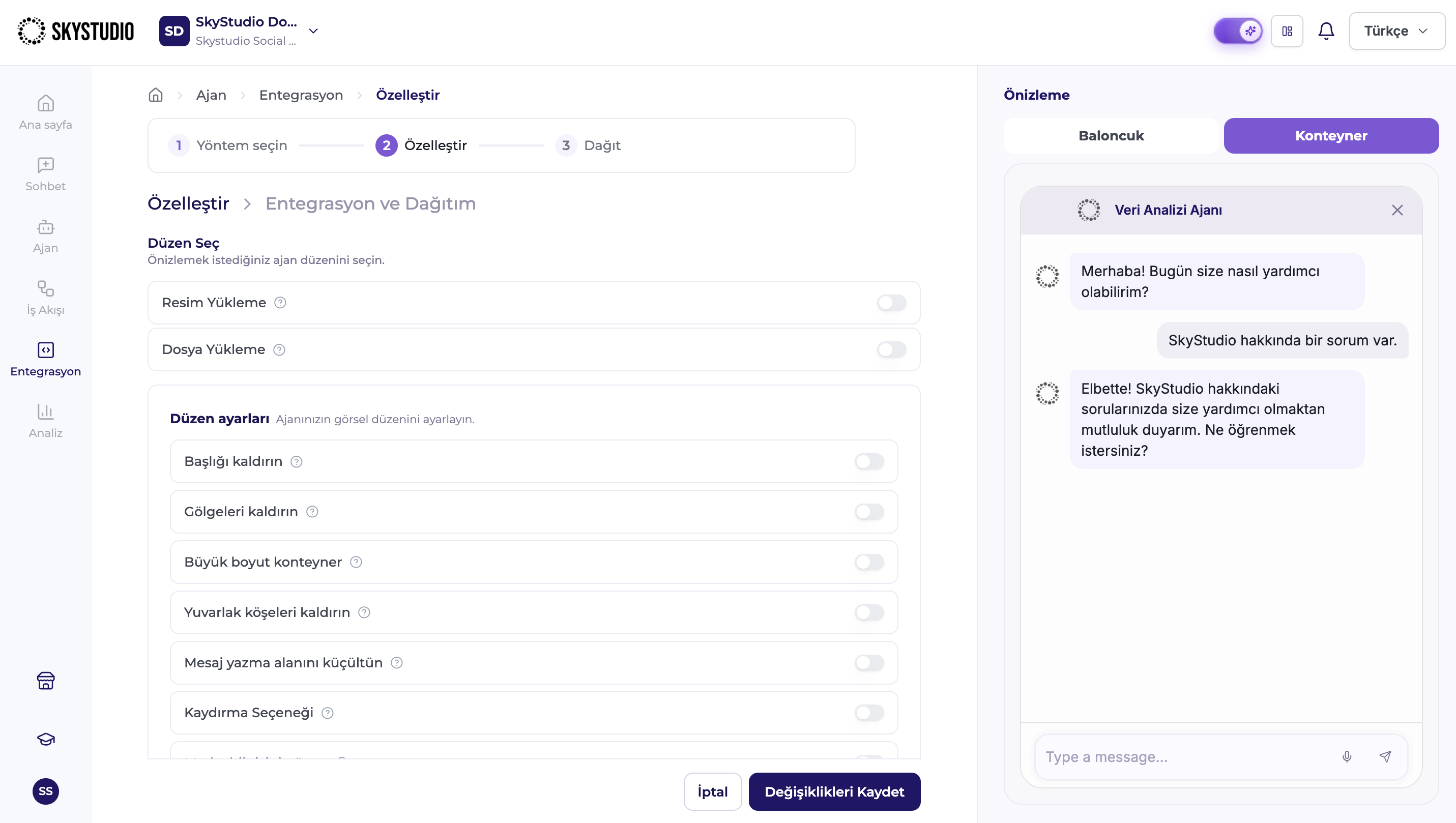Toggle Kaydırma Seçeneği switch
Image resolution: width=1456 pixels, height=823 pixels.
869,713
